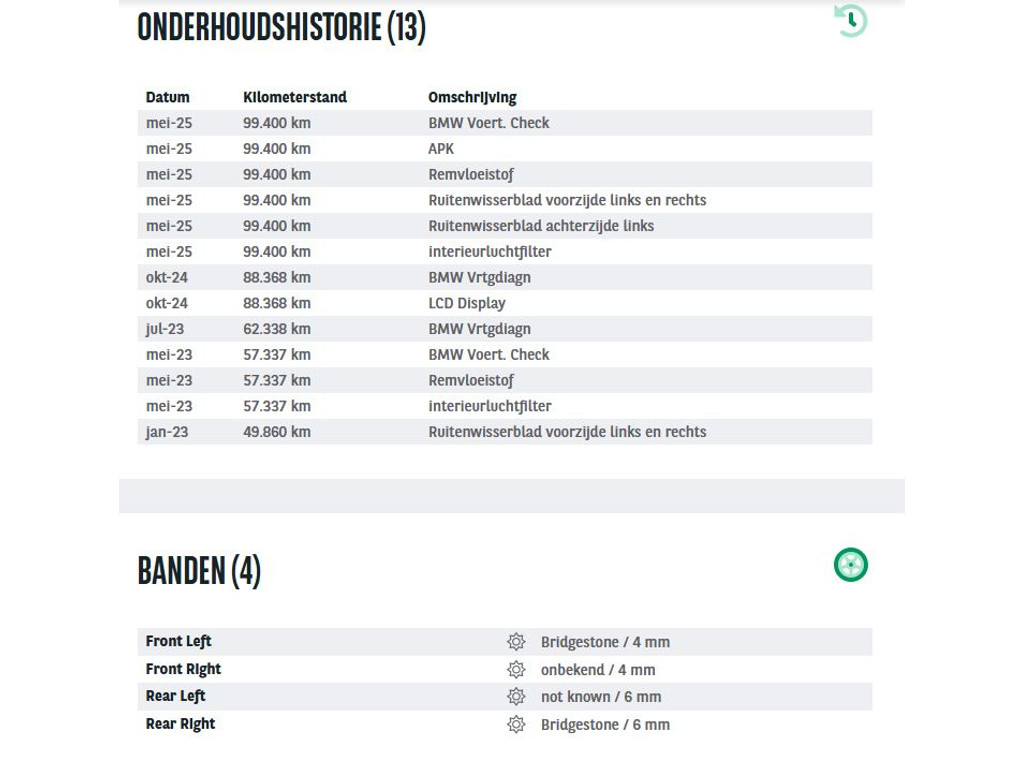Click the onbekend / 4 mm tyre value
Viewport: 1024px width, 768px height.
click(598, 669)
